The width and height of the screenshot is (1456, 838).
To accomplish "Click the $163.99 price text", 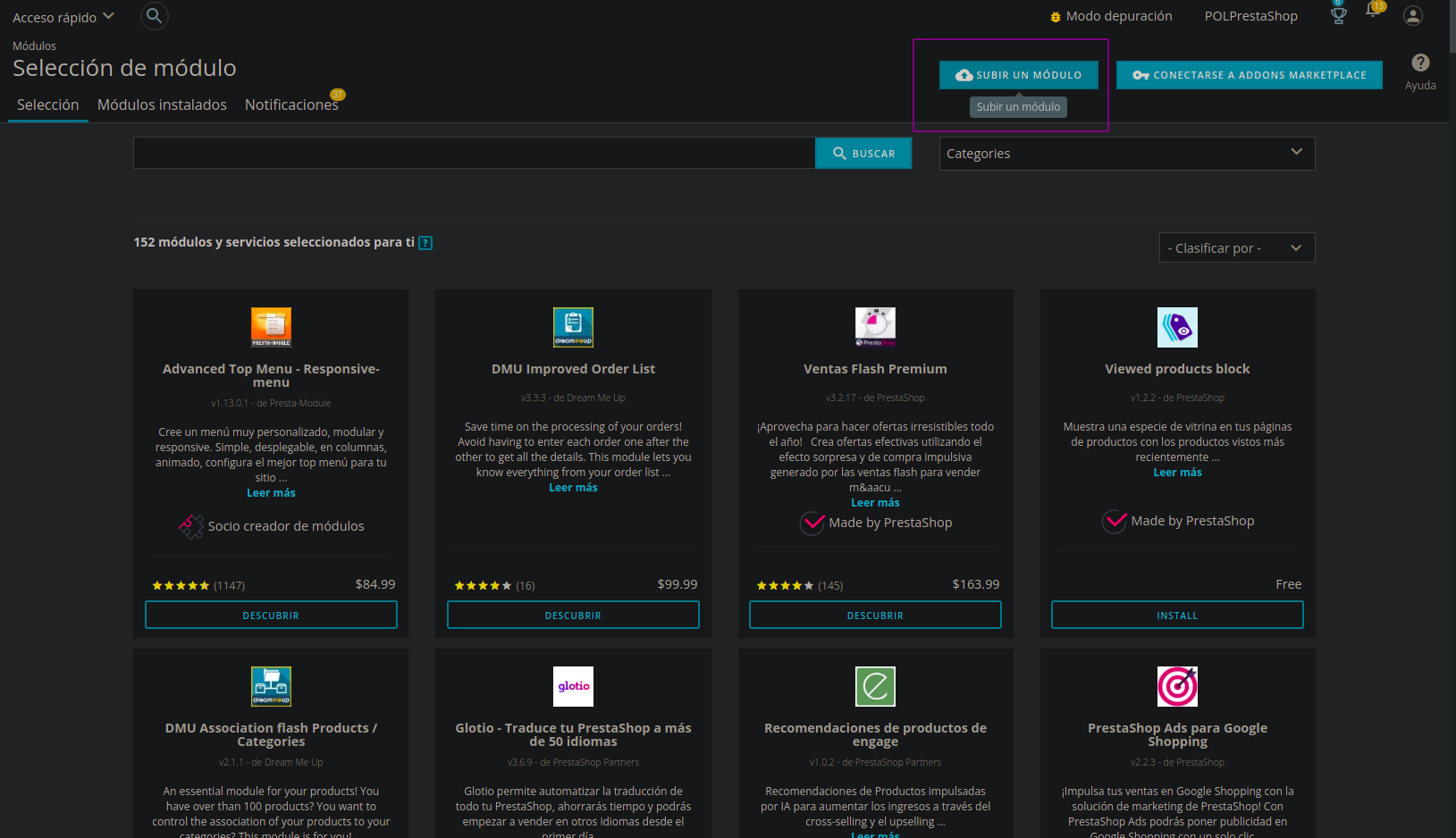I will [976, 584].
